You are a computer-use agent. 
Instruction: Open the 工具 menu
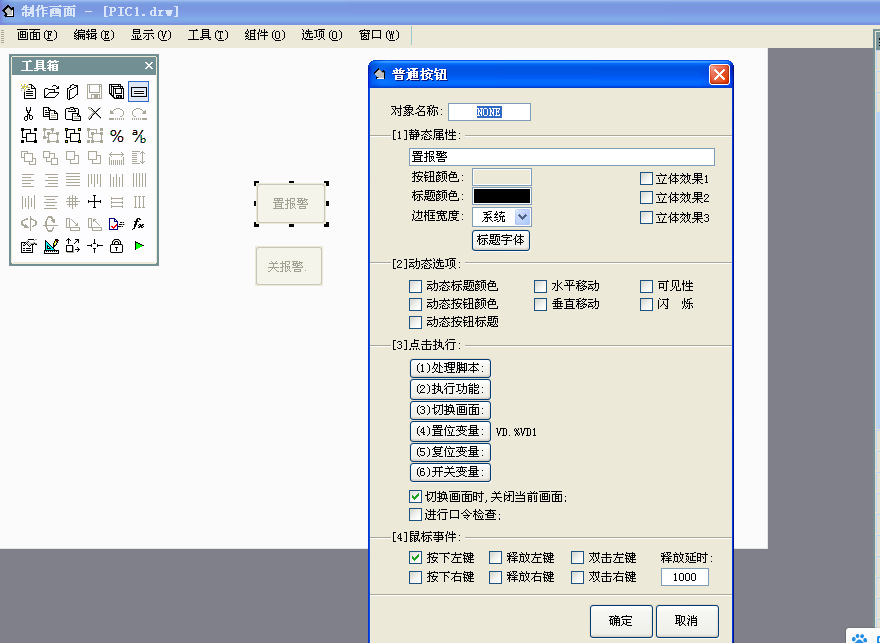207,35
